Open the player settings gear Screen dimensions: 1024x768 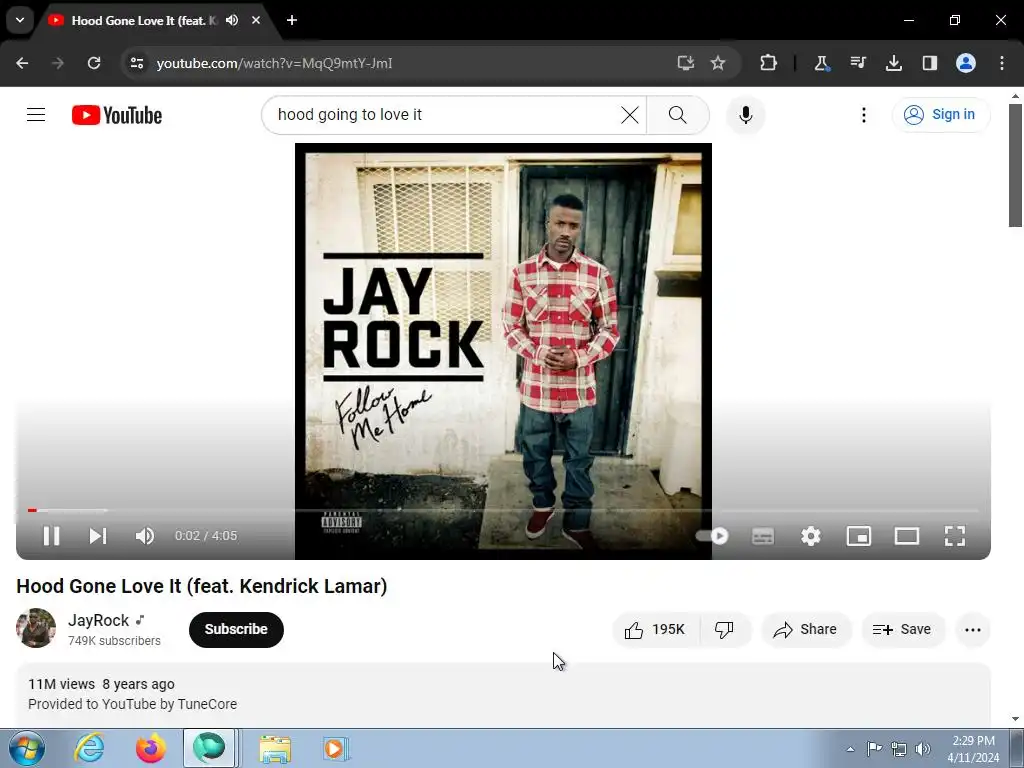pos(810,536)
